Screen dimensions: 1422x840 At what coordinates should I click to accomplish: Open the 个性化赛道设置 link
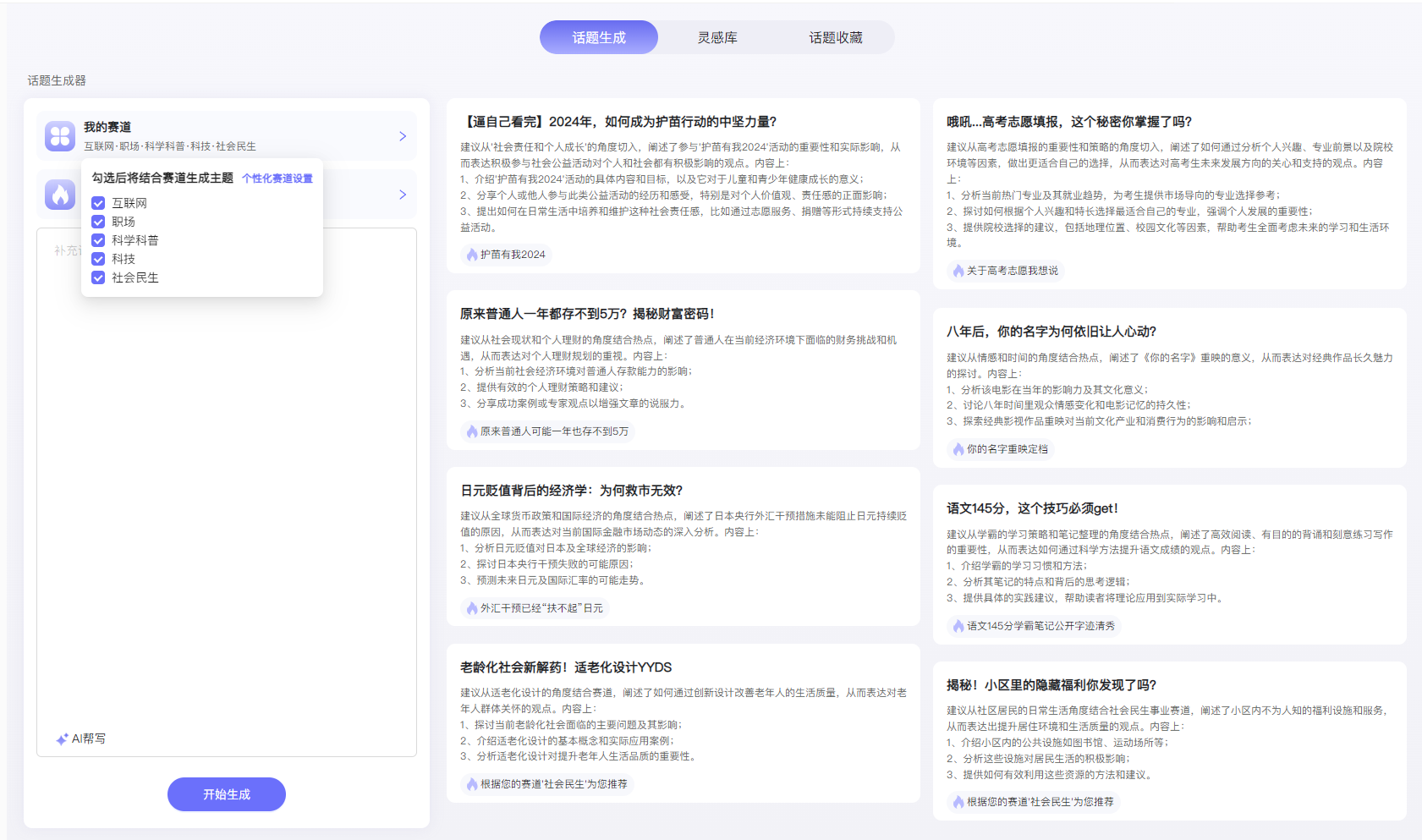pos(277,178)
